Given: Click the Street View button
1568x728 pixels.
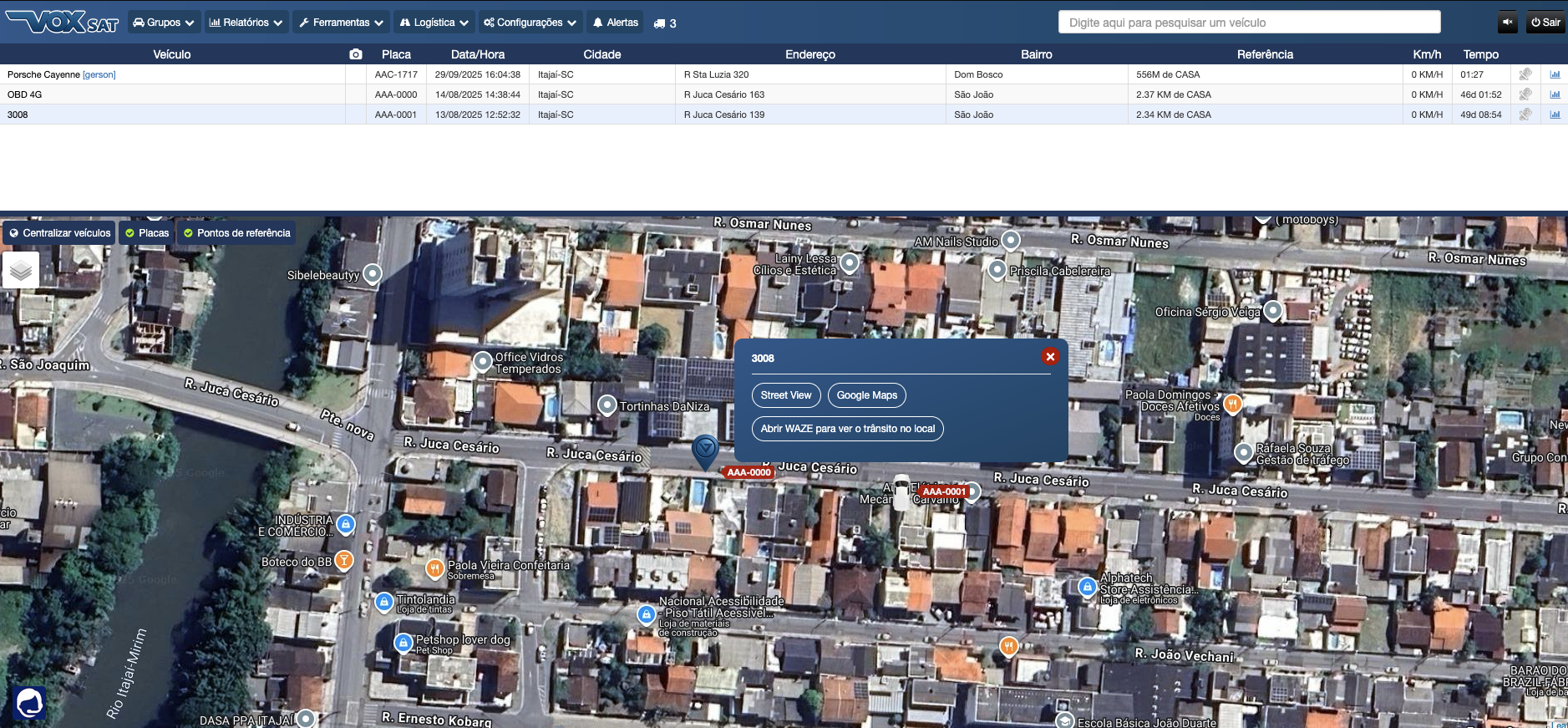Looking at the screenshot, I should coord(785,395).
